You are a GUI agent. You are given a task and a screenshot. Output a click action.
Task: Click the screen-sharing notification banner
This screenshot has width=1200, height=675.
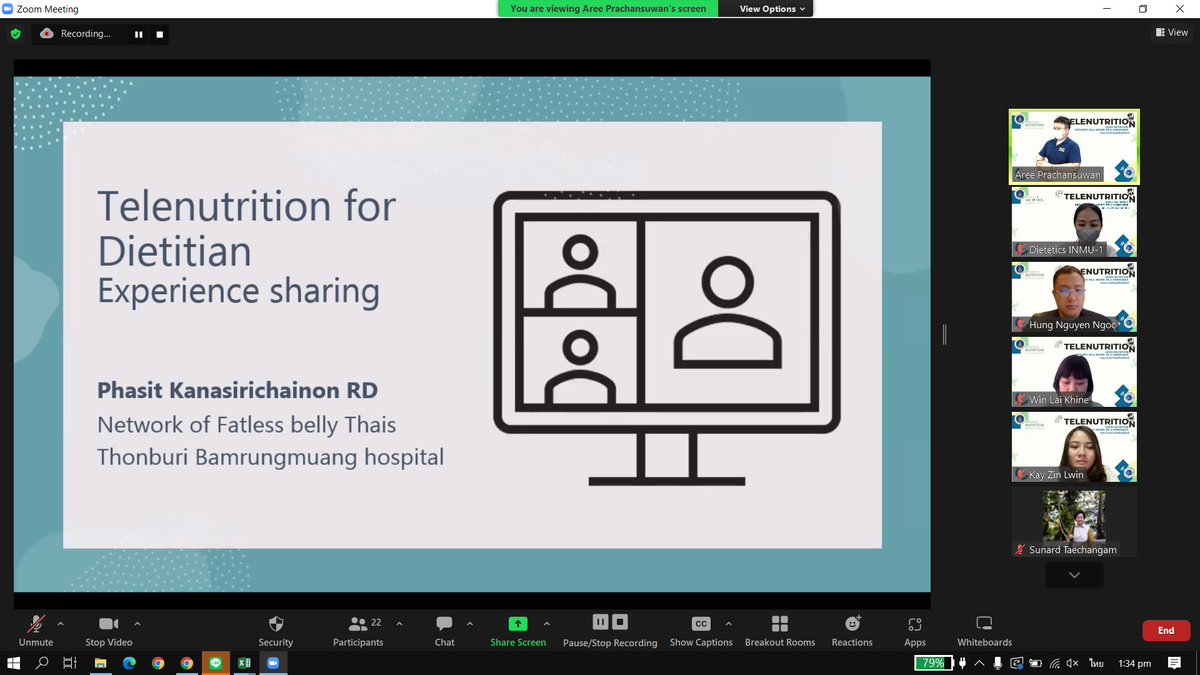click(608, 9)
